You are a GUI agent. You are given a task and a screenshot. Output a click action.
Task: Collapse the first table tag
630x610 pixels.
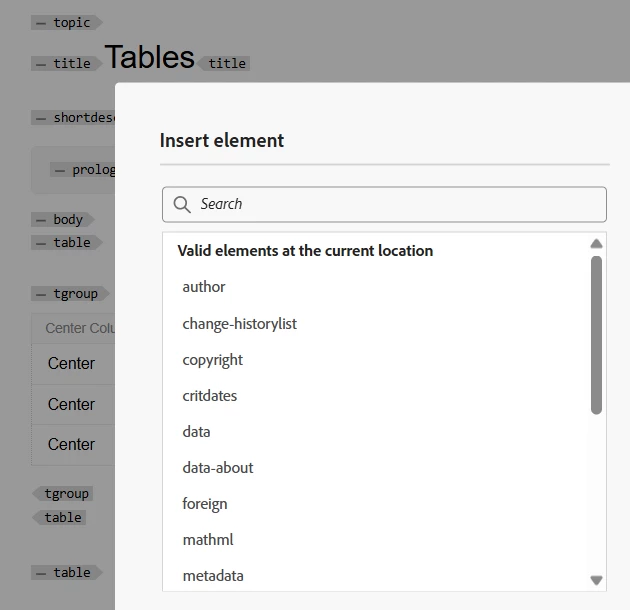click(x=41, y=243)
